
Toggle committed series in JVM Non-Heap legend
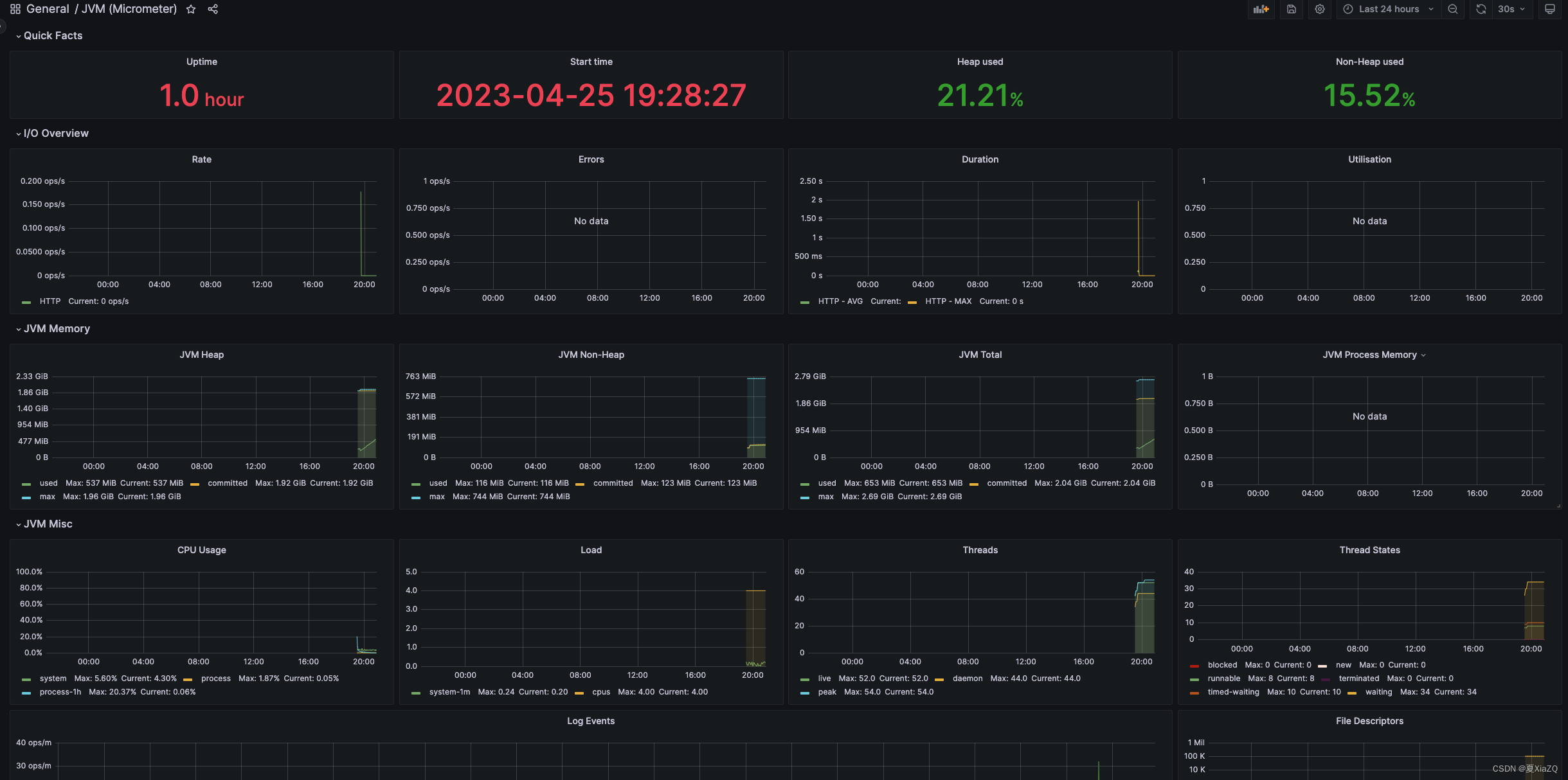point(613,483)
